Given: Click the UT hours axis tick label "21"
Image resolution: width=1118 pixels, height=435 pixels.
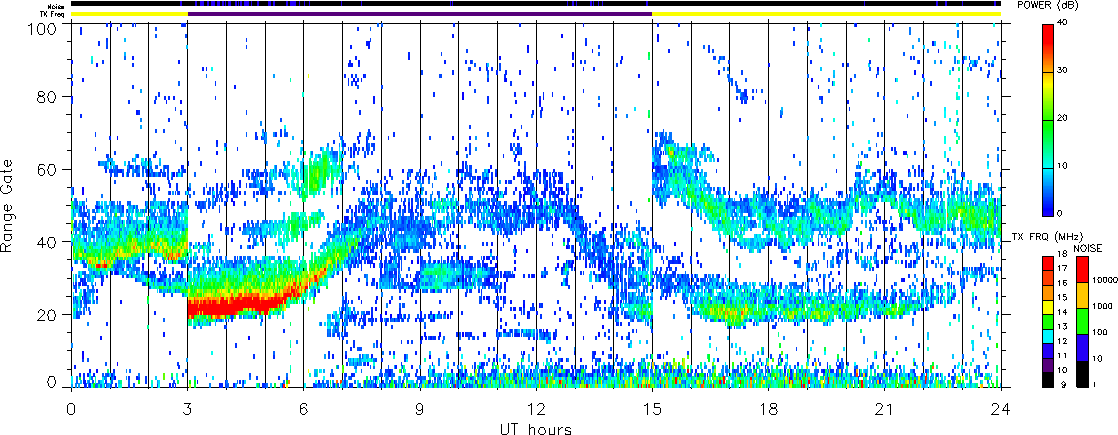Looking at the screenshot, I should [885, 407].
